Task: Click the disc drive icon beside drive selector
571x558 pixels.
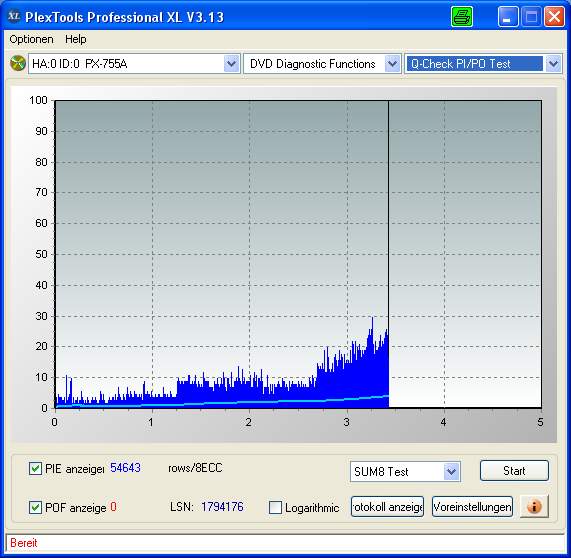Action: coord(18,63)
